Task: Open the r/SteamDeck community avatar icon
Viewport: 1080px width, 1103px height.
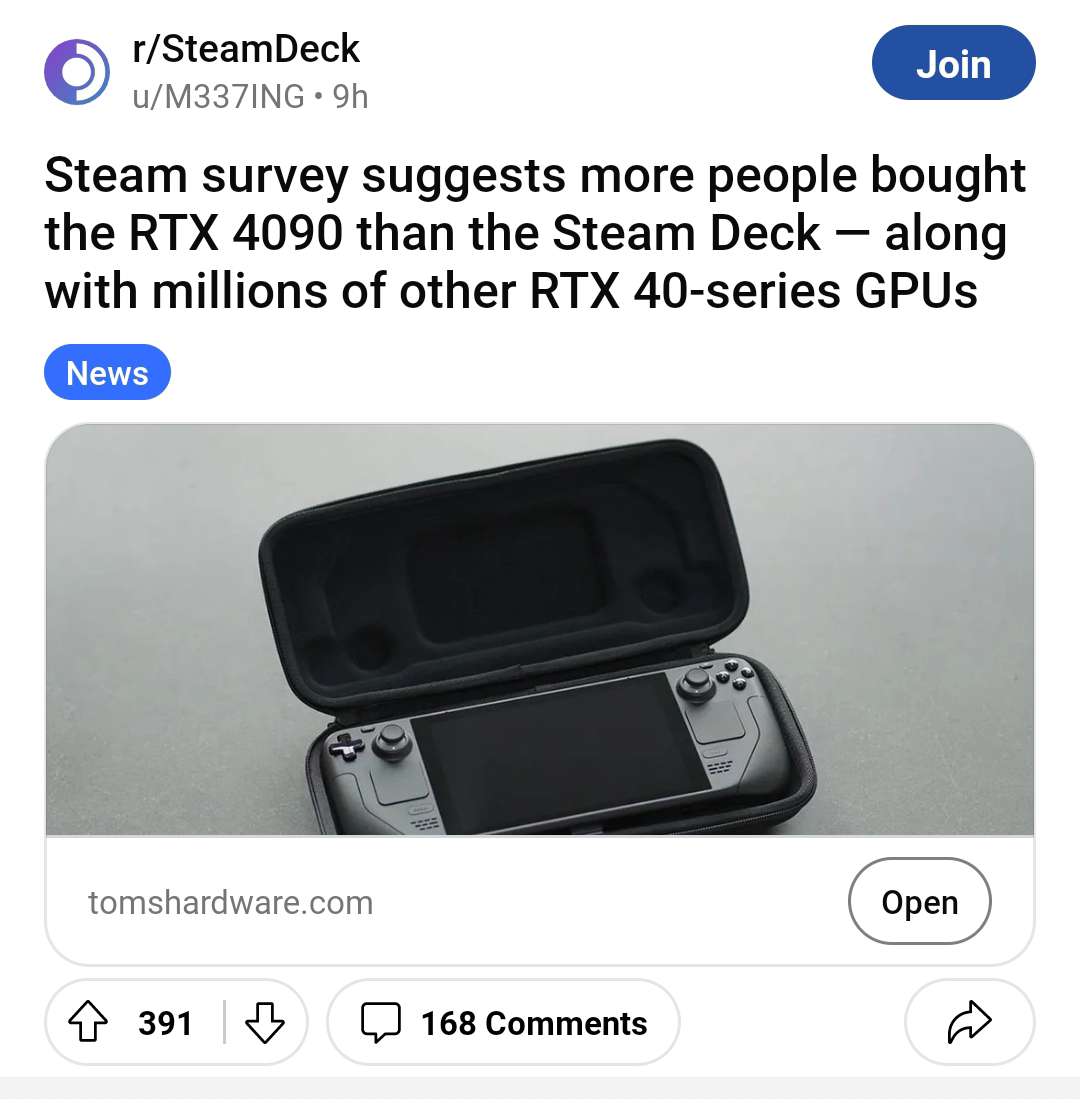Action: coord(77,72)
